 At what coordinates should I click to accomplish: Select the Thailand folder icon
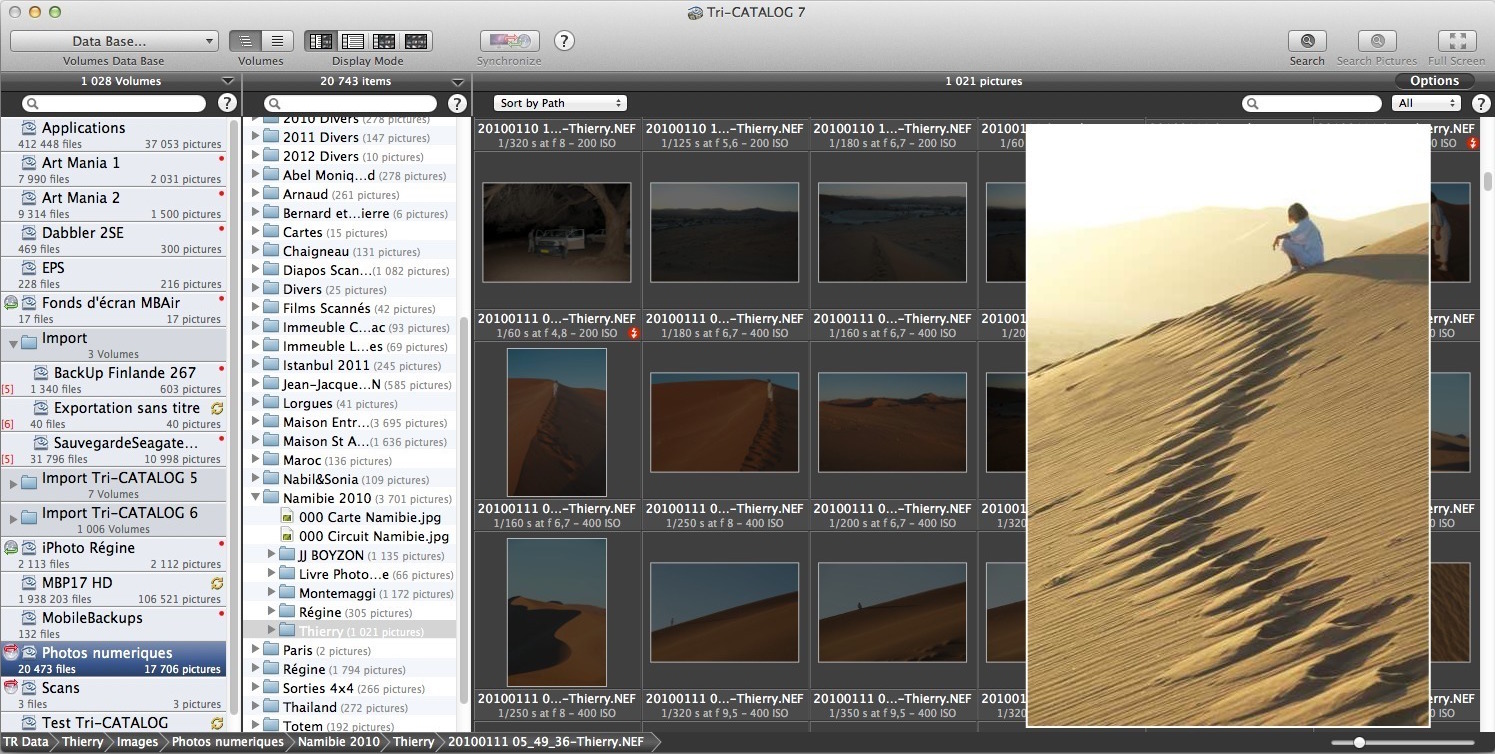270,707
